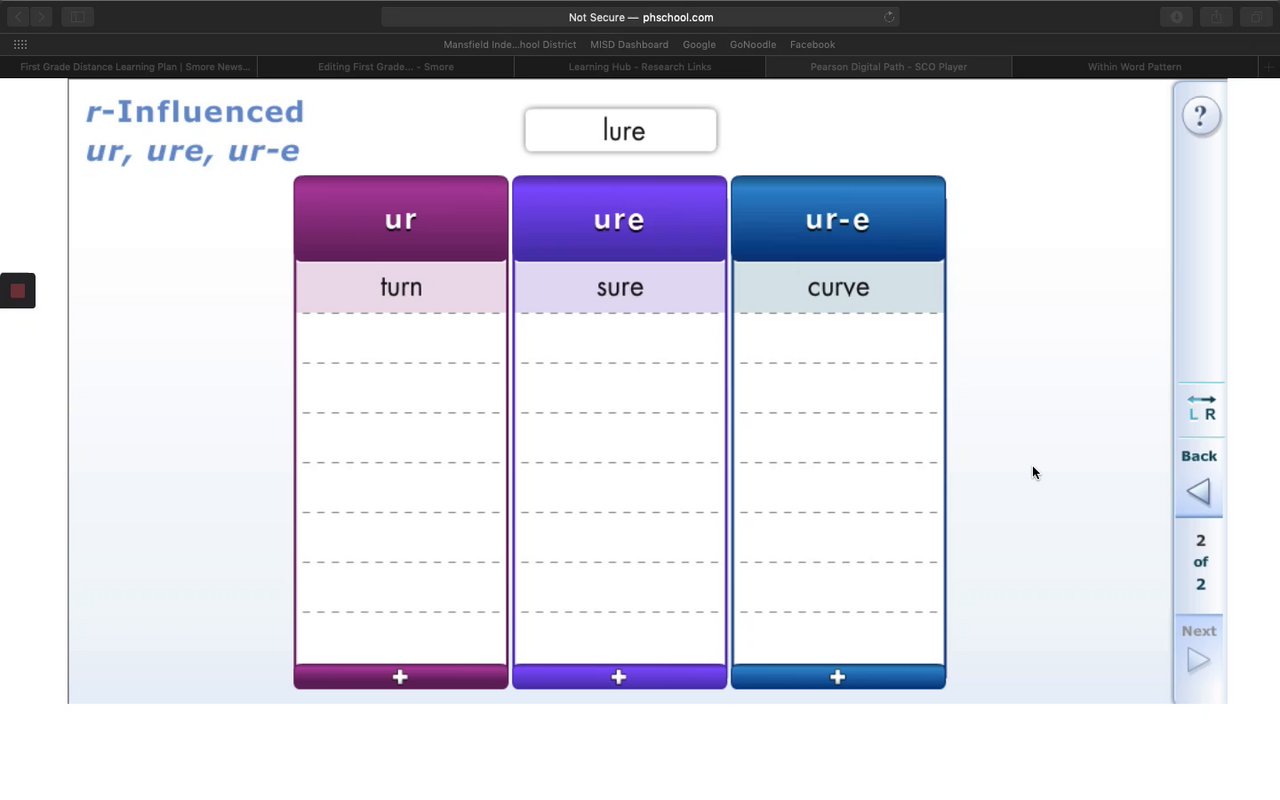
Task: Click the phschool.com address bar
Action: pos(640,17)
